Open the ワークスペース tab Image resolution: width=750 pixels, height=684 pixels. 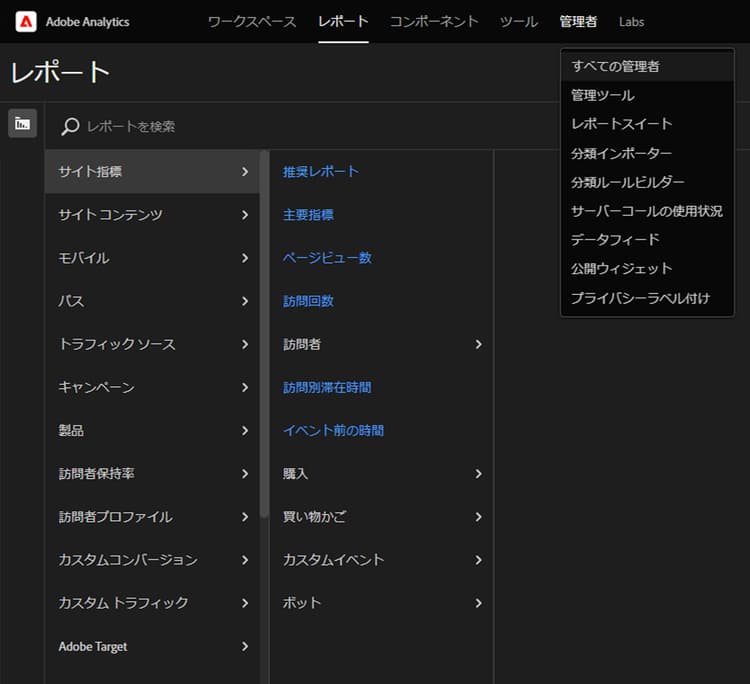tap(252, 22)
